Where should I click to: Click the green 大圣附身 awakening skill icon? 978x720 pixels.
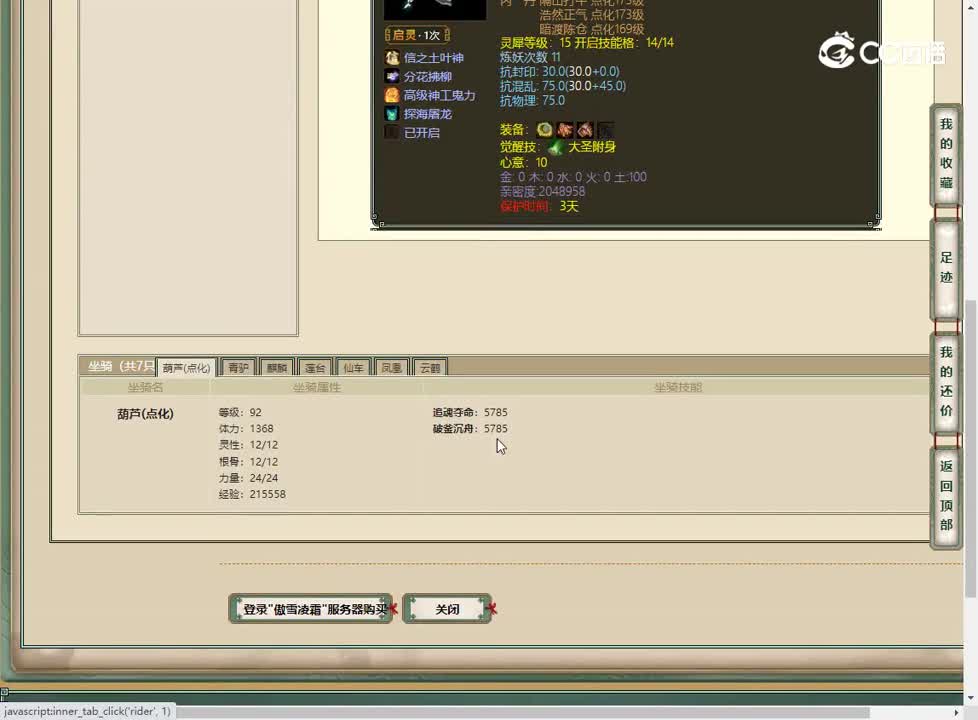point(556,147)
